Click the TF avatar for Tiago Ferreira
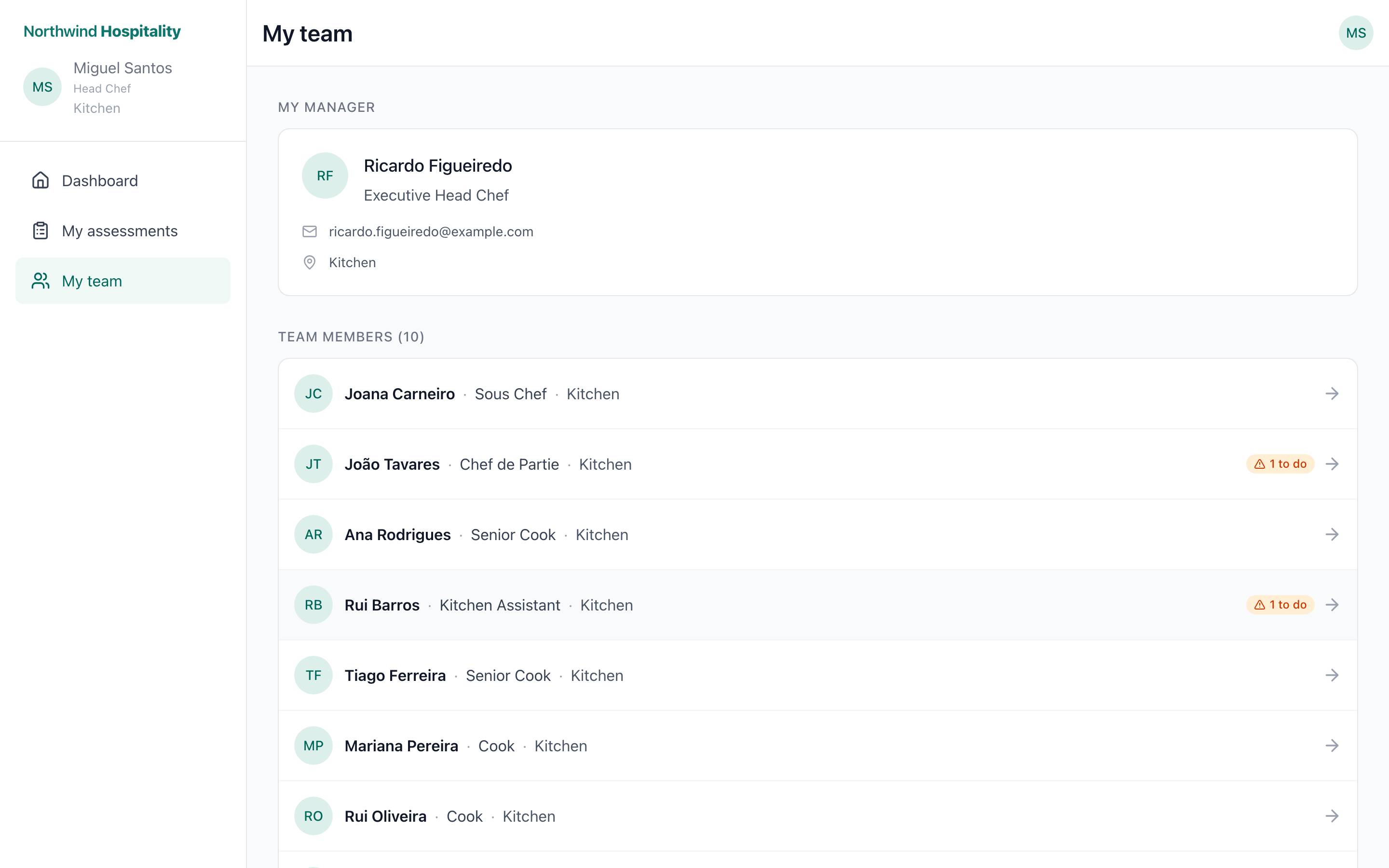1389x868 pixels. click(313, 675)
